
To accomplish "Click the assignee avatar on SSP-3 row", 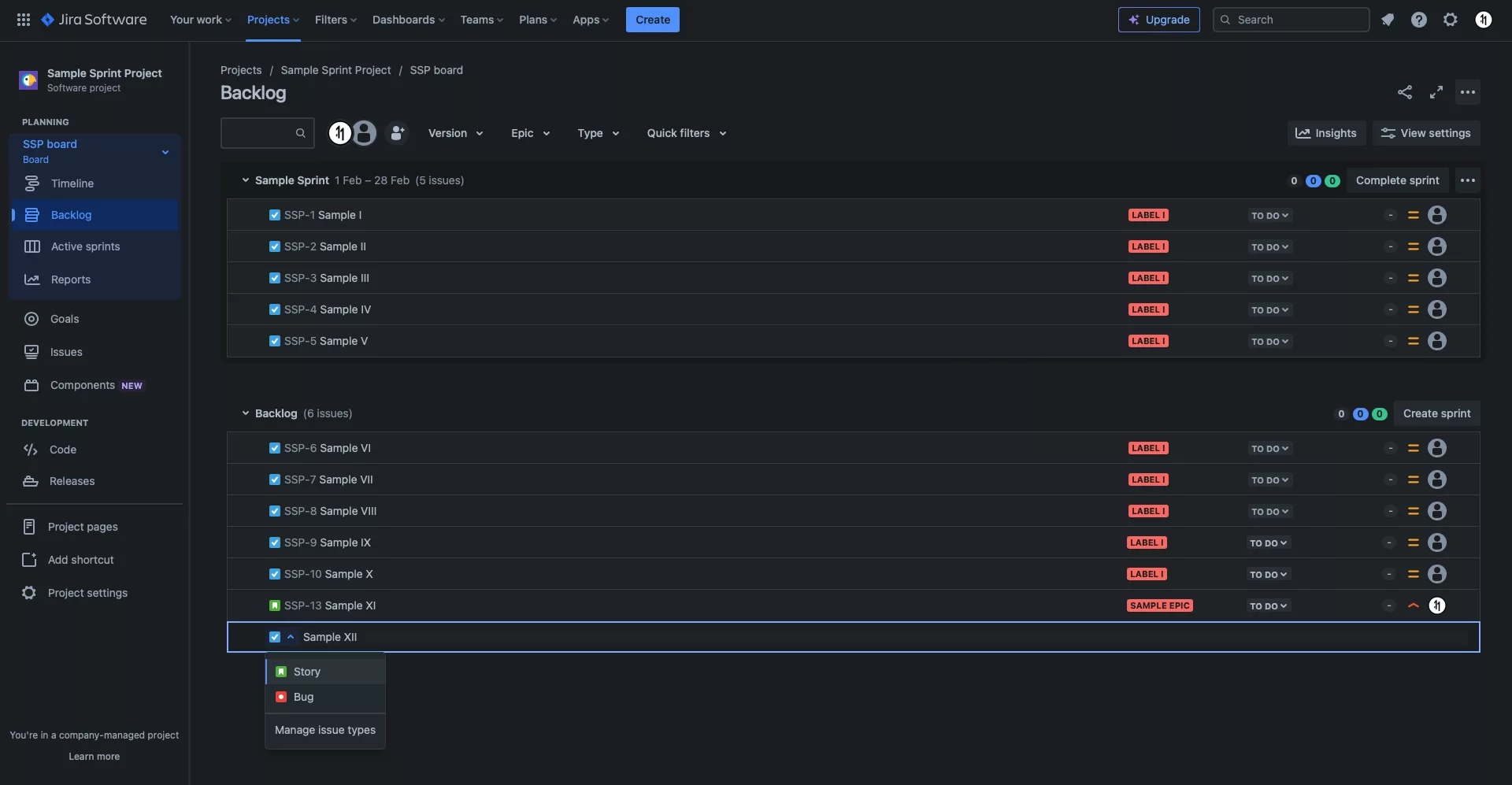I will pyautogui.click(x=1437, y=278).
